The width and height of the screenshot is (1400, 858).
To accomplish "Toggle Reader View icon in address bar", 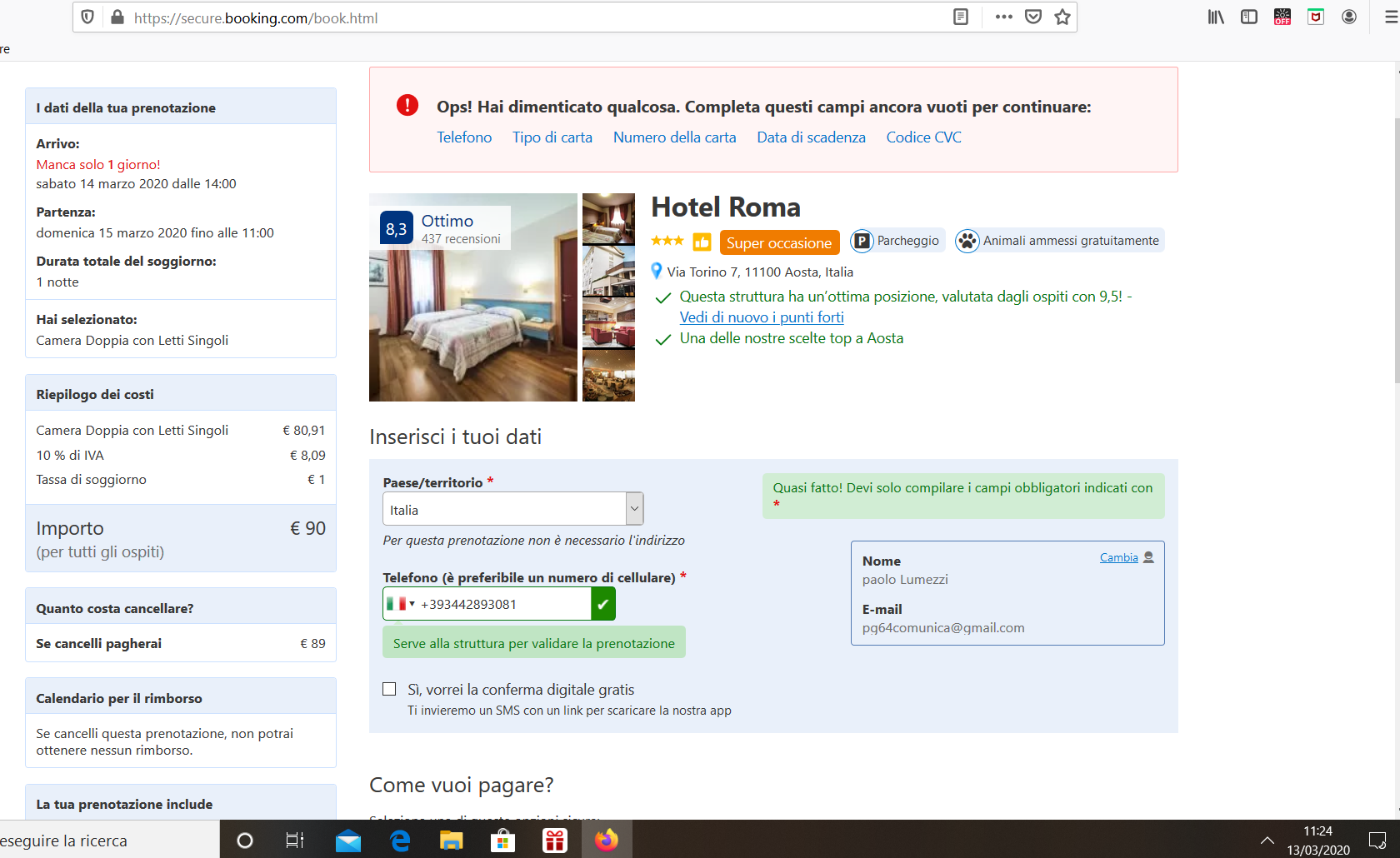I will [x=961, y=17].
